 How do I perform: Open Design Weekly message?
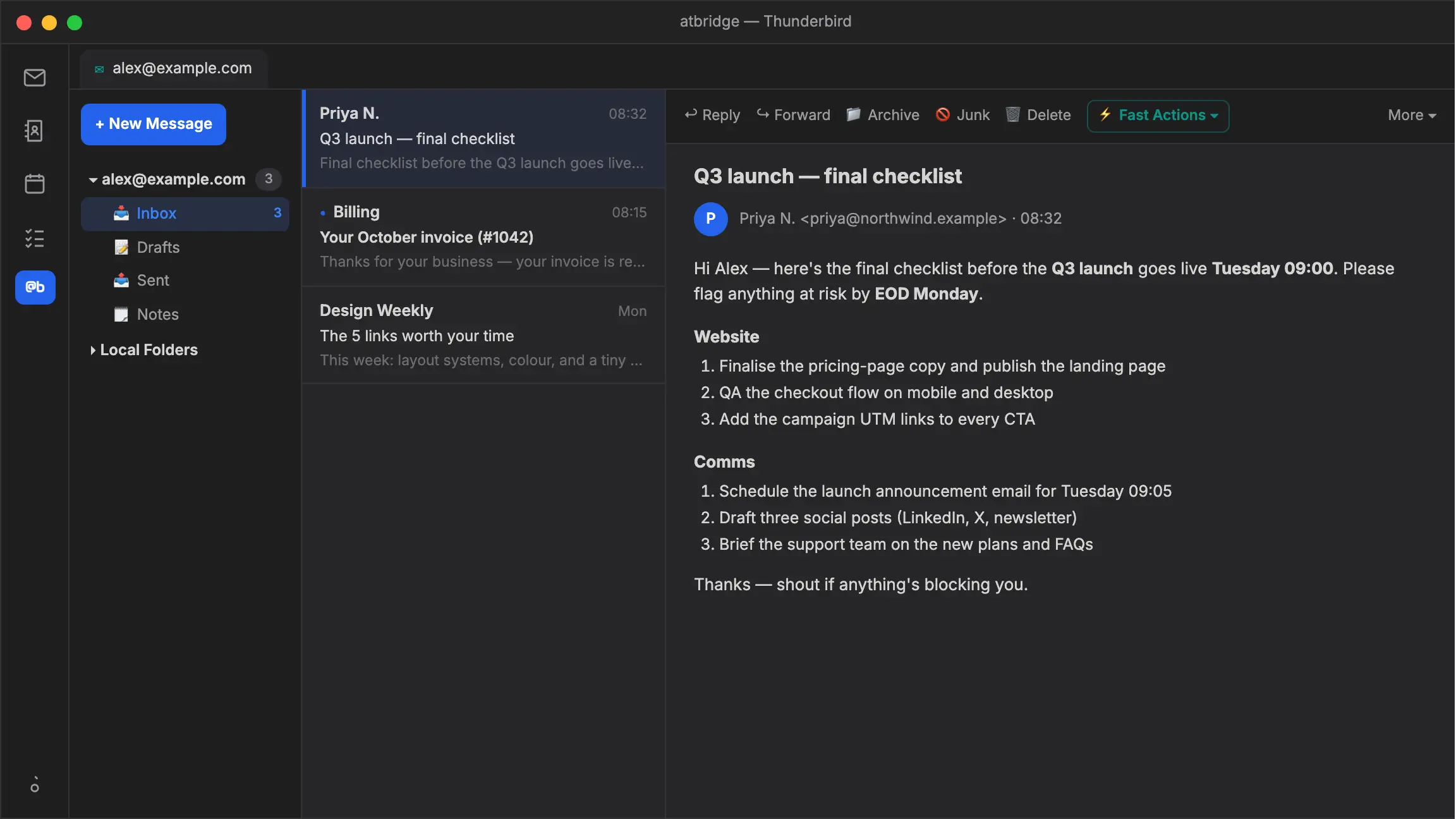(483, 335)
